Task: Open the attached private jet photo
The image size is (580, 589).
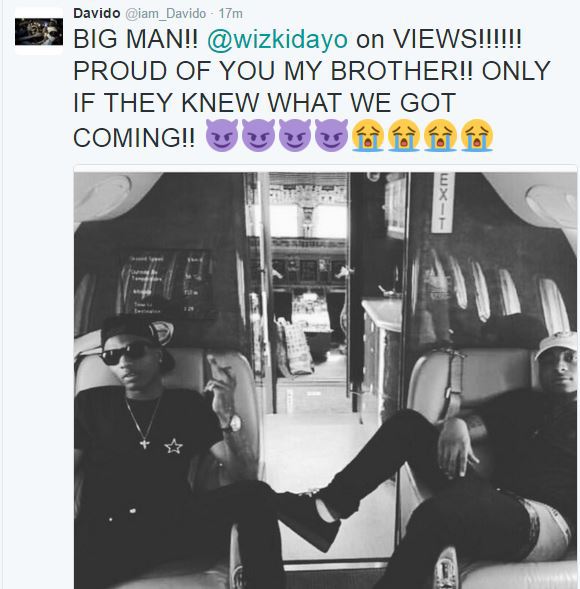Action: pyautogui.click(x=326, y=380)
